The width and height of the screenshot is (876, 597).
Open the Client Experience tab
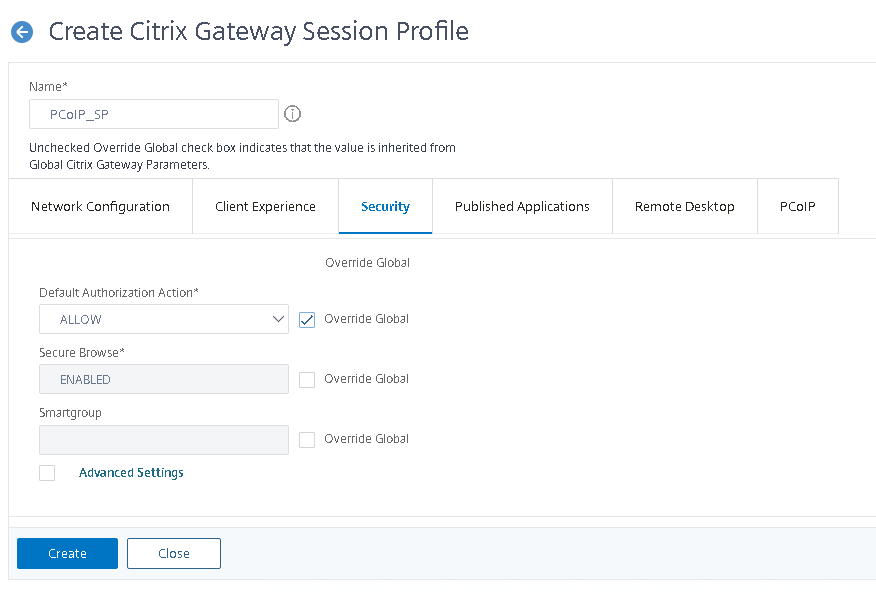(x=265, y=207)
